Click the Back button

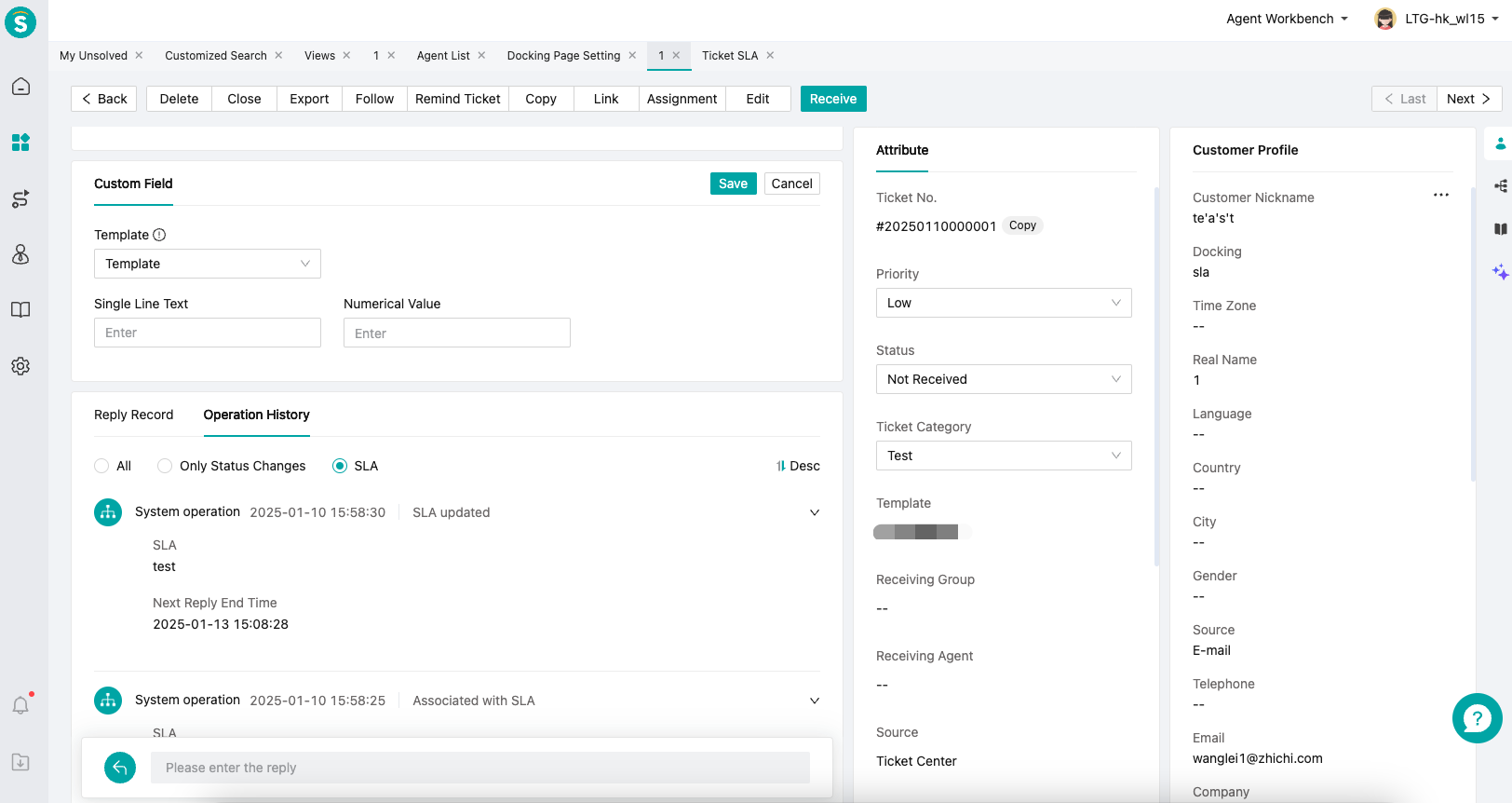(104, 99)
